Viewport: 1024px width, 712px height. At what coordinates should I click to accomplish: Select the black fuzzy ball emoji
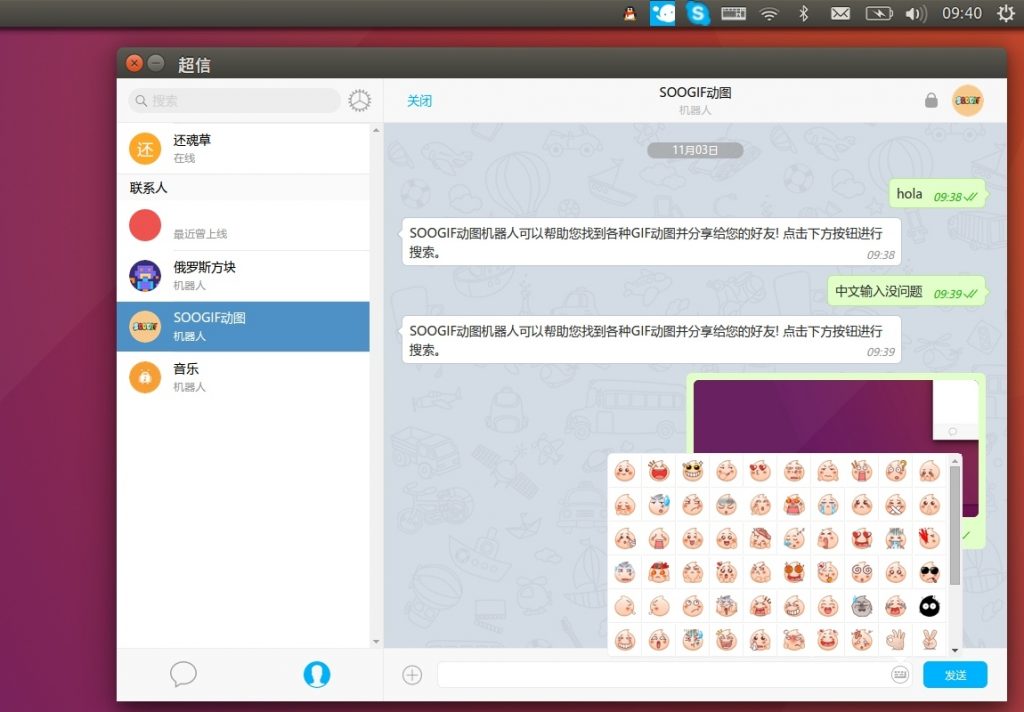coord(929,606)
